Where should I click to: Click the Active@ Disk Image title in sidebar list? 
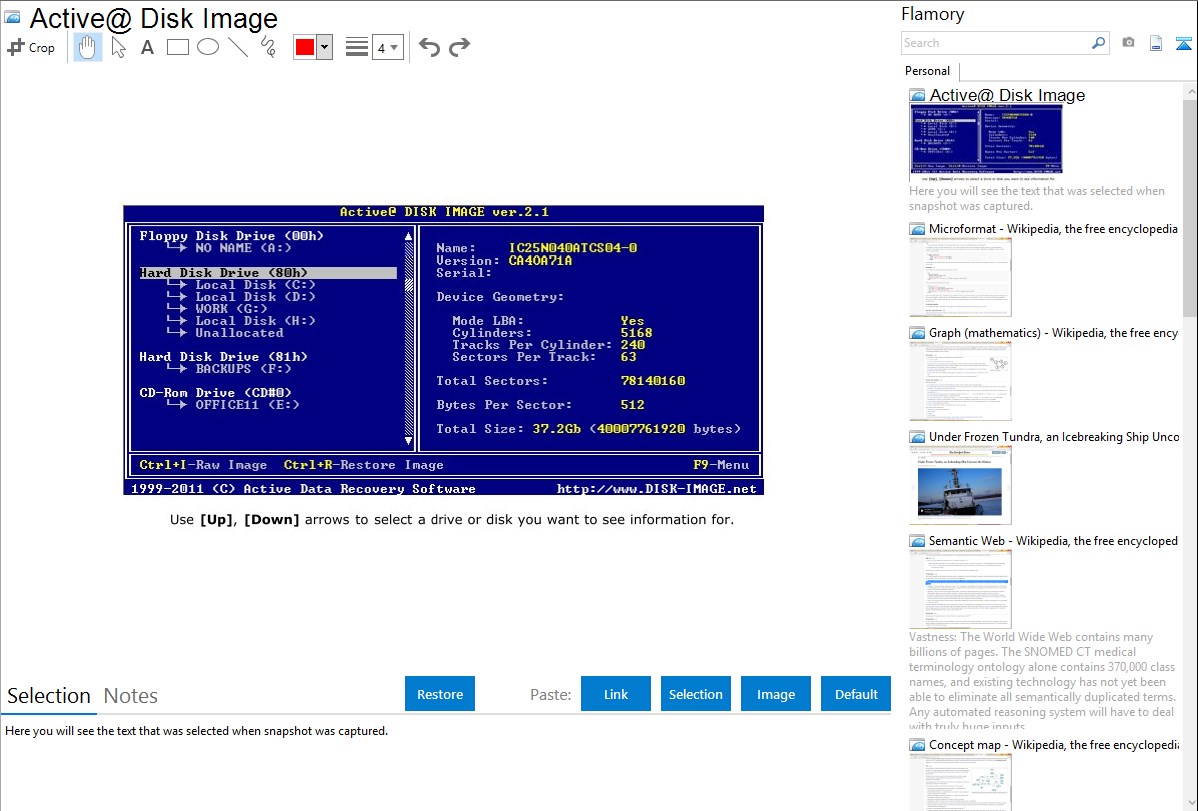tap(1007, 95)
